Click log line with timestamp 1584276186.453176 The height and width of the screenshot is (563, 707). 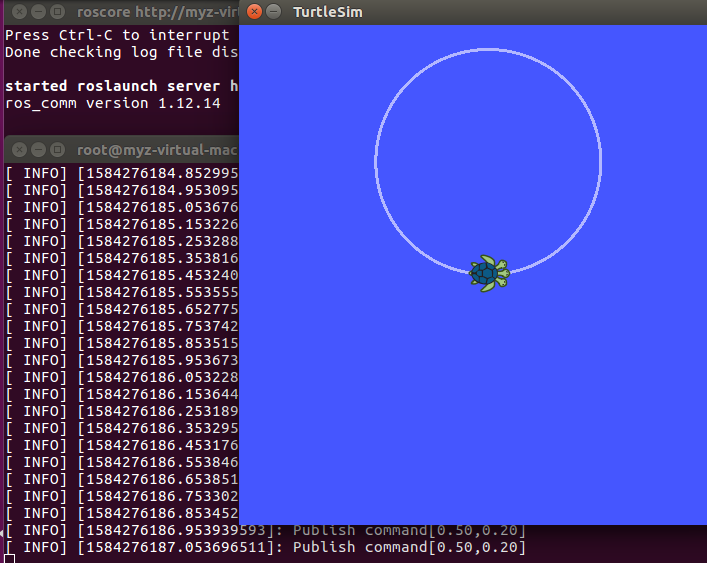(x=122, y=445)
